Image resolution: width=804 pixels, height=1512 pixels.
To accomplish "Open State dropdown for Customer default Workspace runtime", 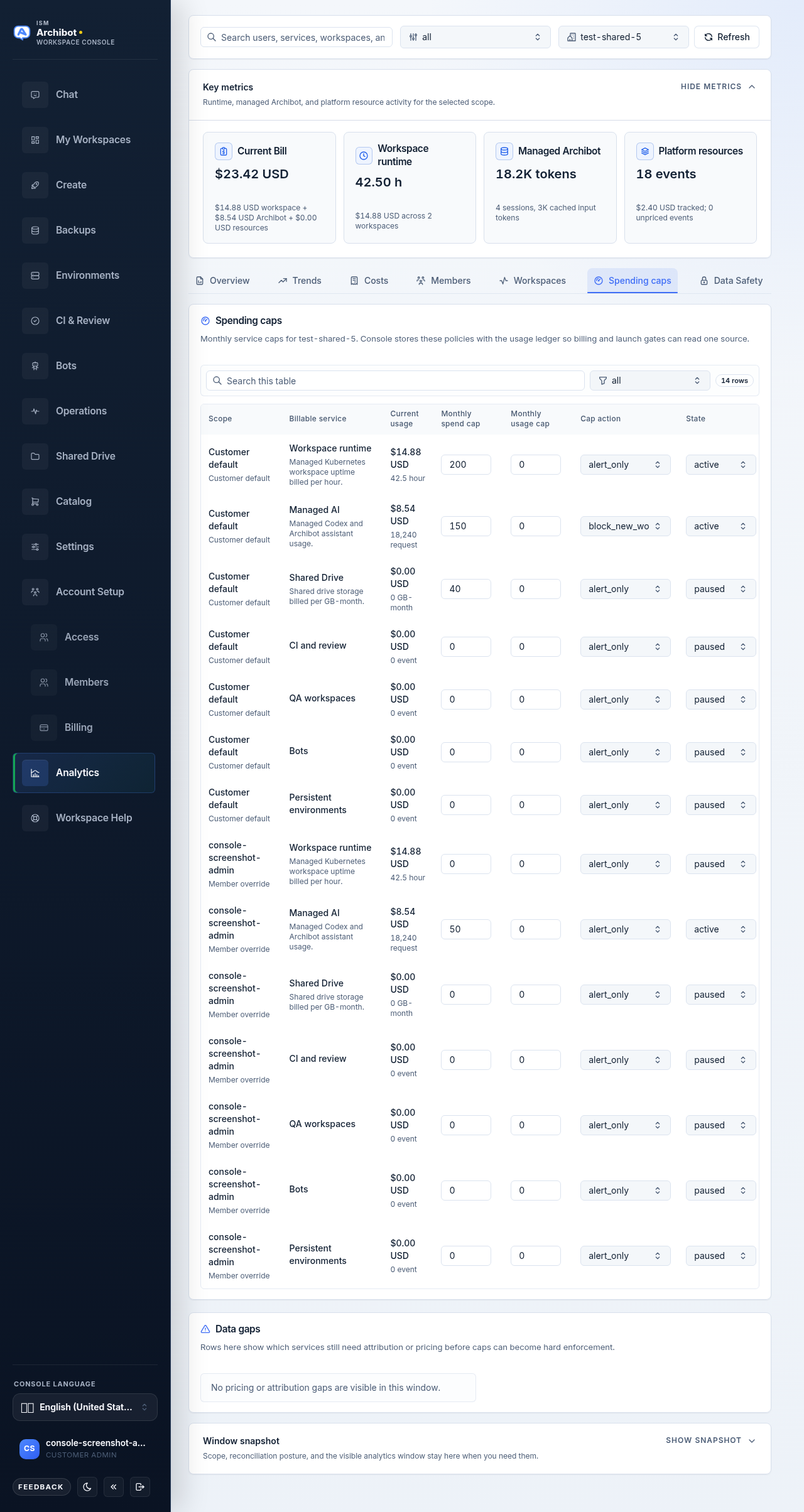I will [720, 465].
